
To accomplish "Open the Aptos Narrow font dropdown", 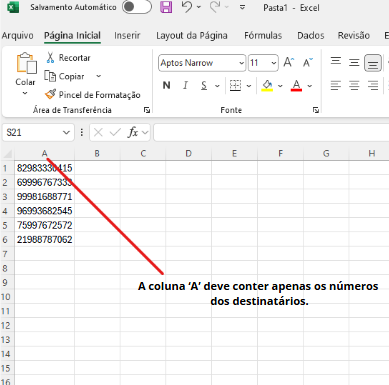I will click(x=241, y=63).
